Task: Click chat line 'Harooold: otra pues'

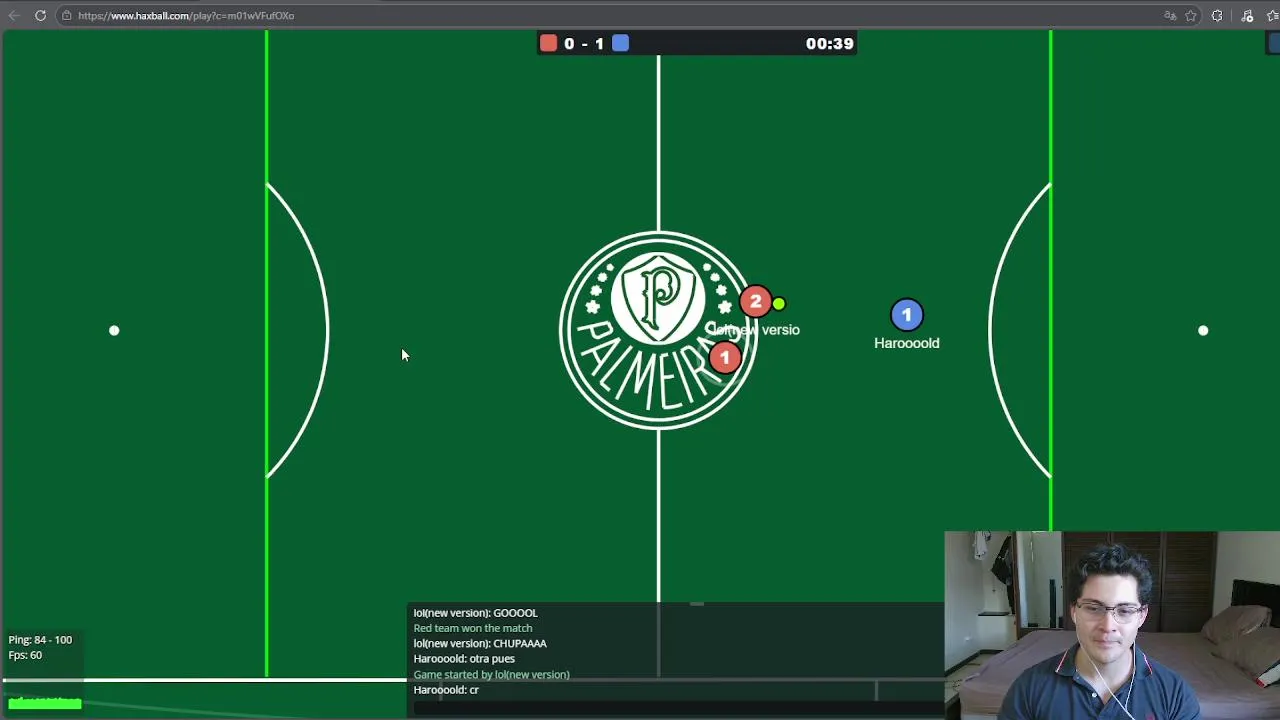Action: 464,659
